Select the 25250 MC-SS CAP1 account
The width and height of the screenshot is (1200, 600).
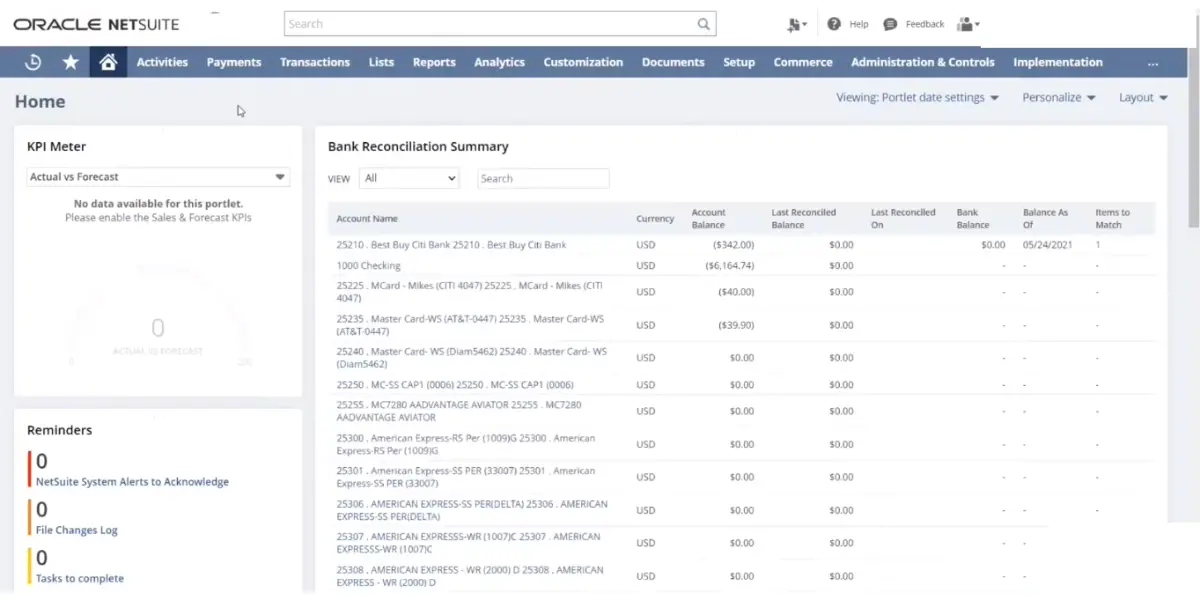[x=455, y=385]
